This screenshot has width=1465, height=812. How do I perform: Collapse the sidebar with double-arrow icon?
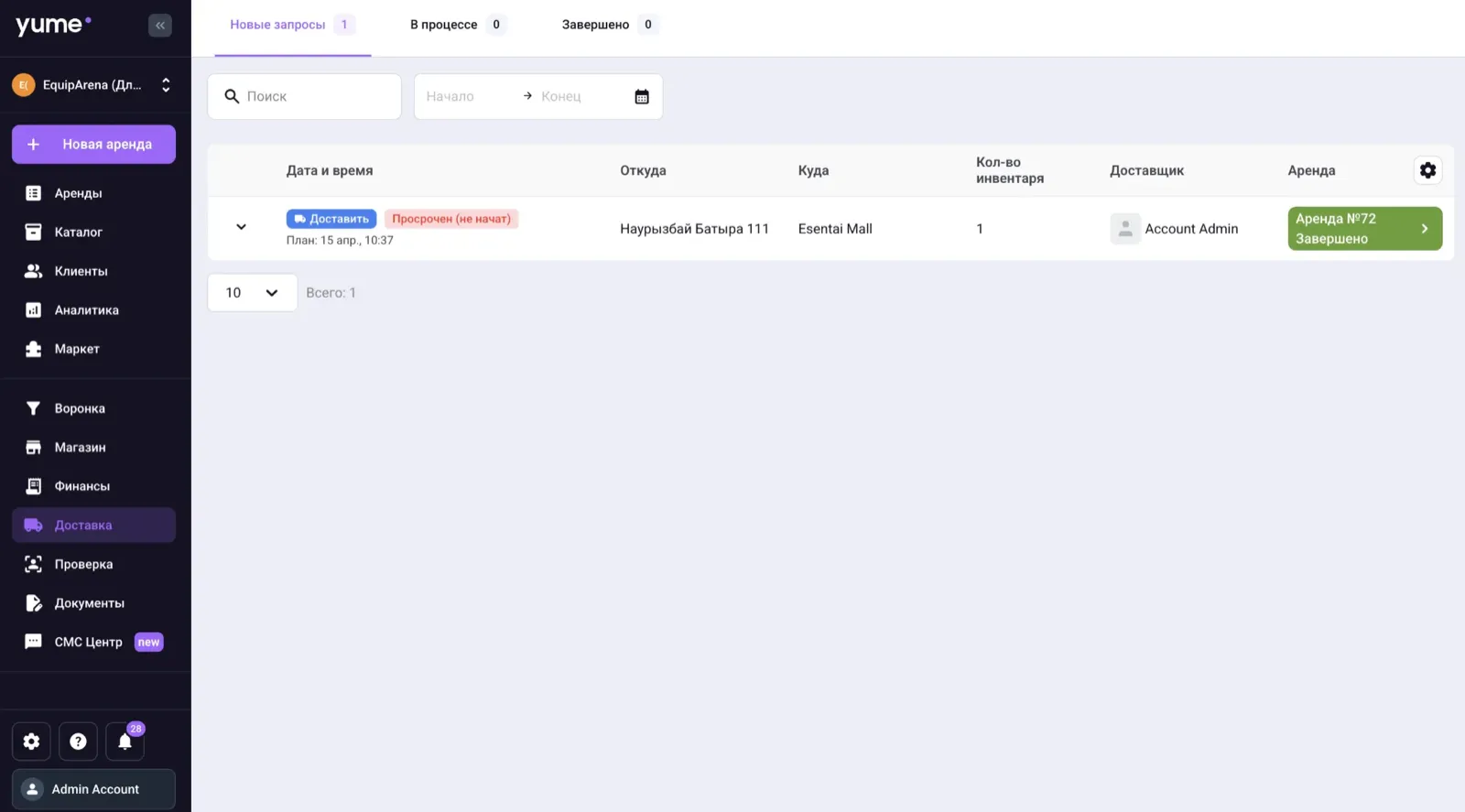coord(160,26)
